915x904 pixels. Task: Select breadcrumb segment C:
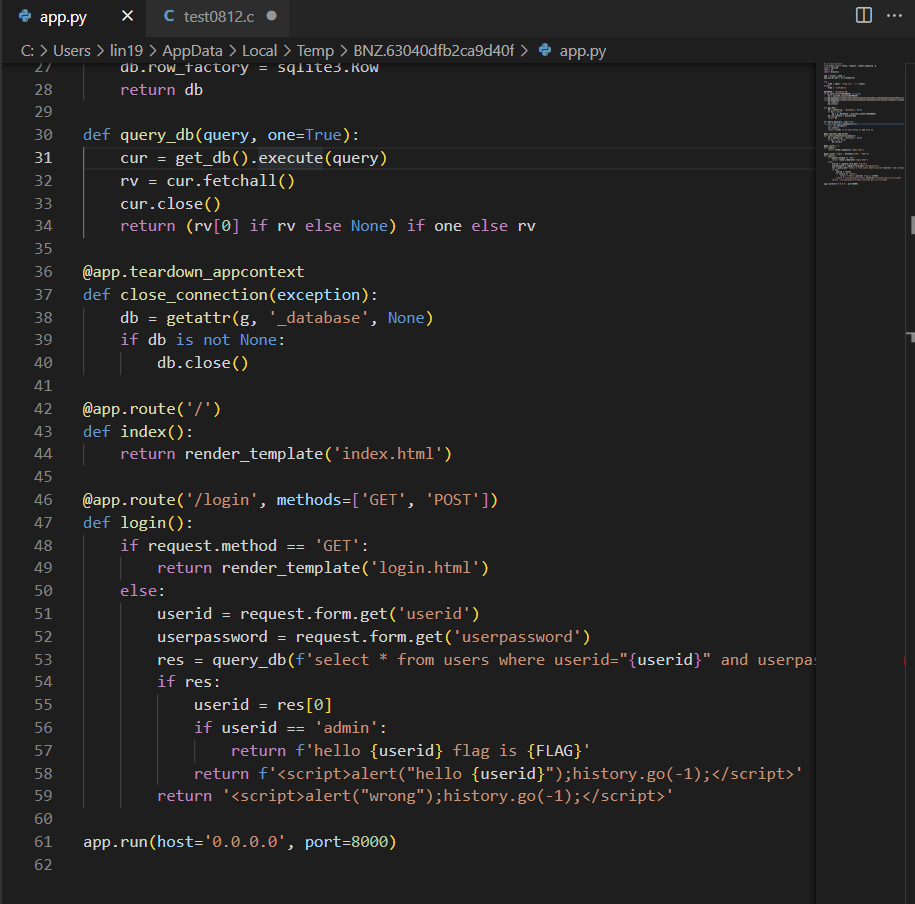27,51
